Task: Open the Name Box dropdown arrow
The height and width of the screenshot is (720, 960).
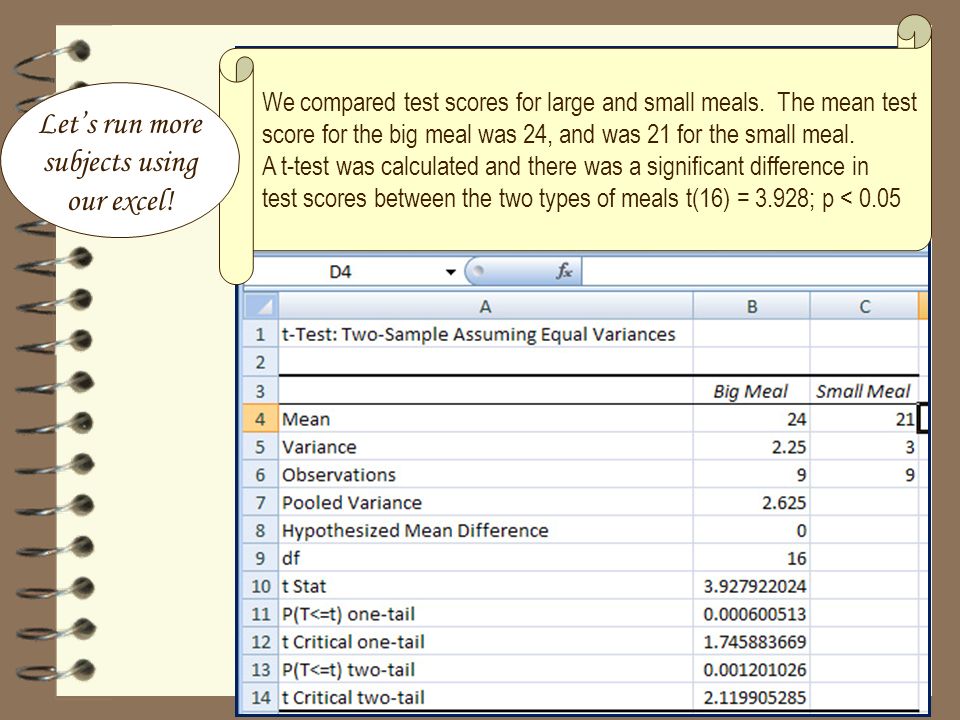Action: [451, 272]
